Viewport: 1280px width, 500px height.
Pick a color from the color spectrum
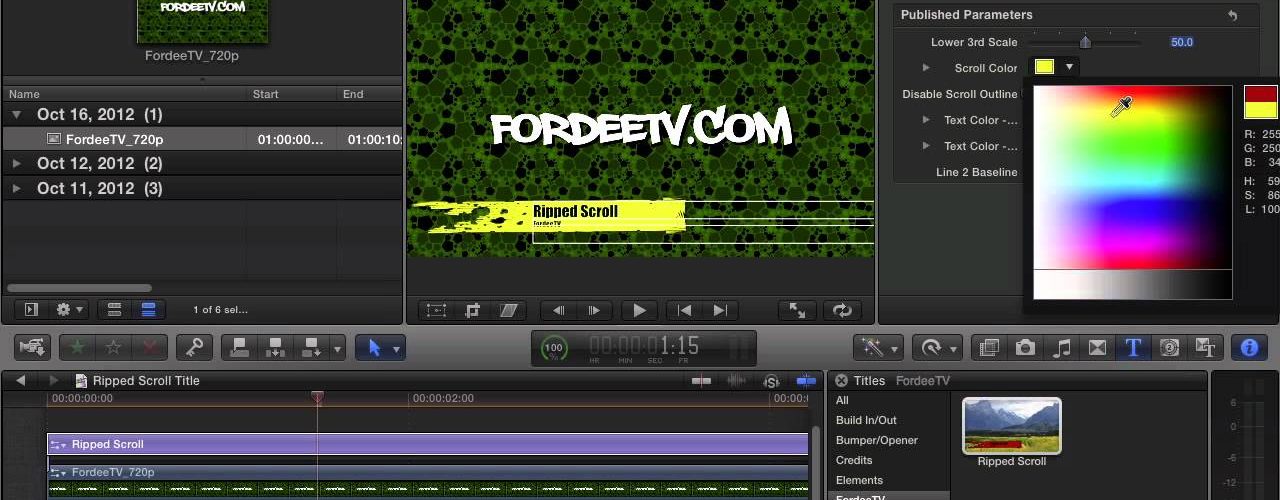coord(1133,177)
